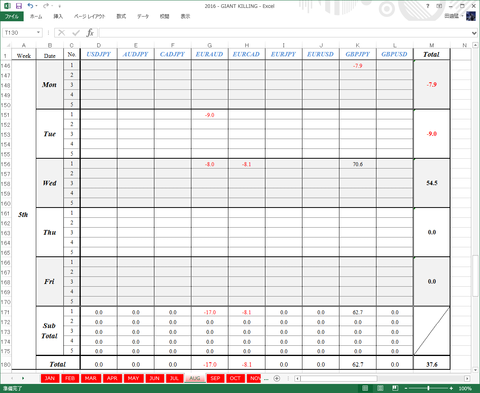Select column M header

point(431,45)
